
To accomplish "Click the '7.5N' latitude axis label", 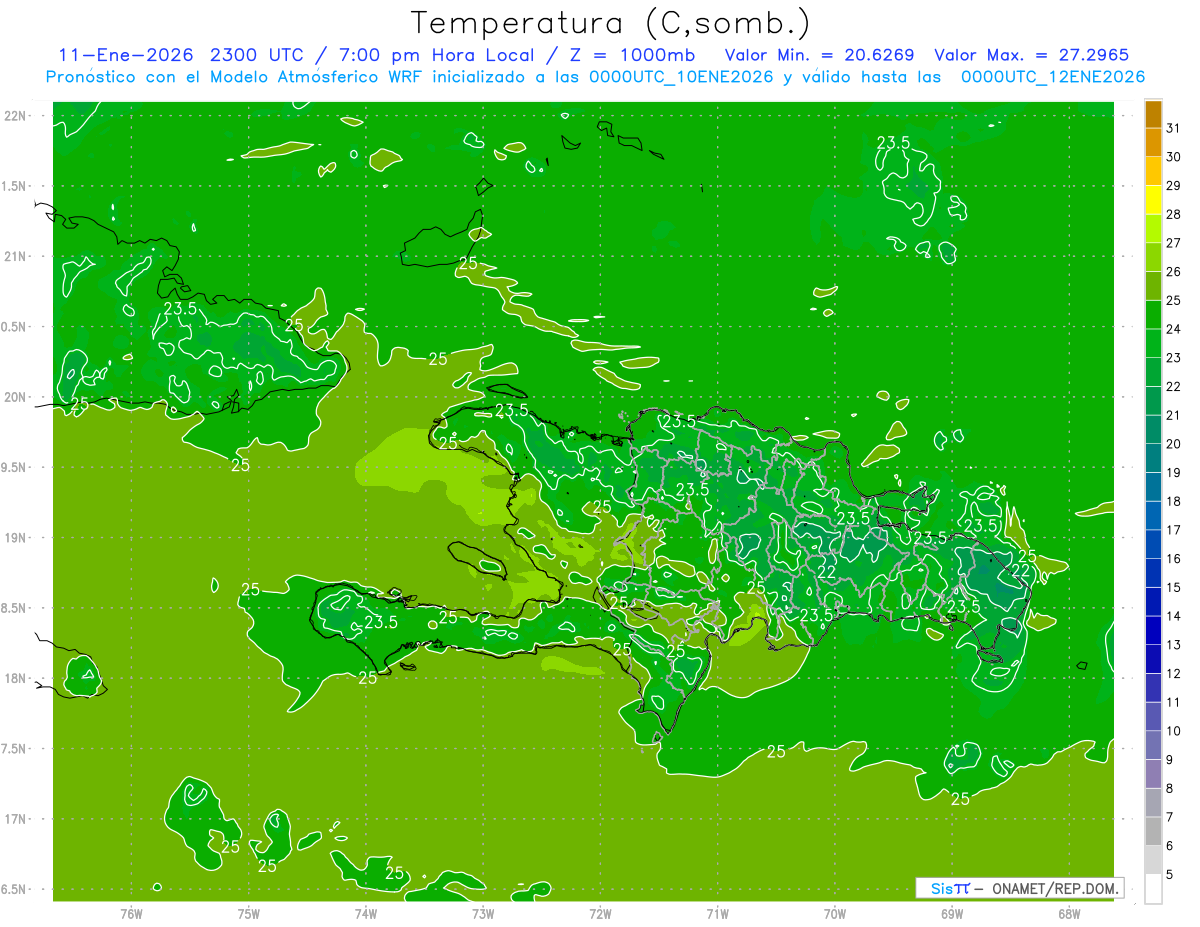I will pos(14,749).
